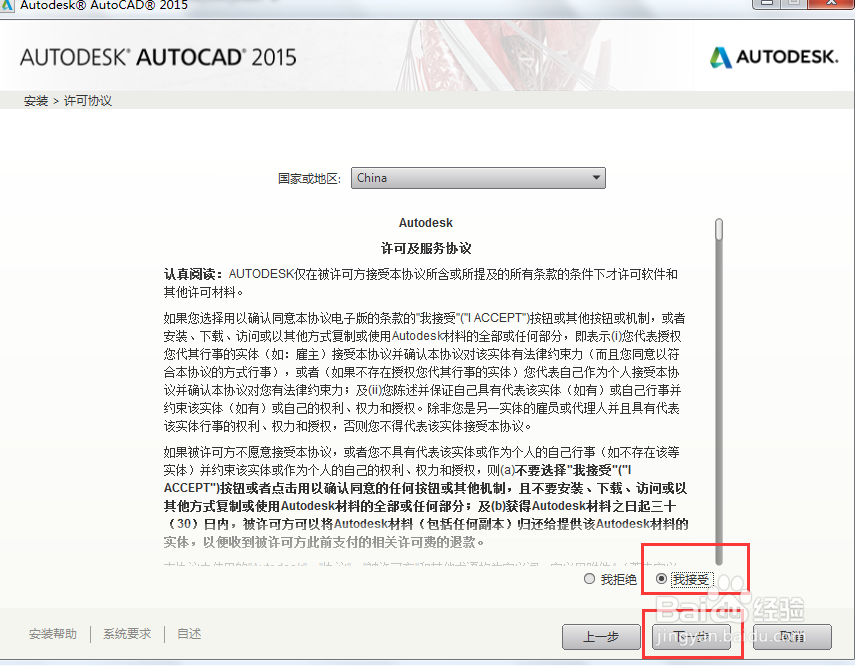The image size is (855, 666).
Task: Click the country dropdown arrow
Action: tap(597, 178)
